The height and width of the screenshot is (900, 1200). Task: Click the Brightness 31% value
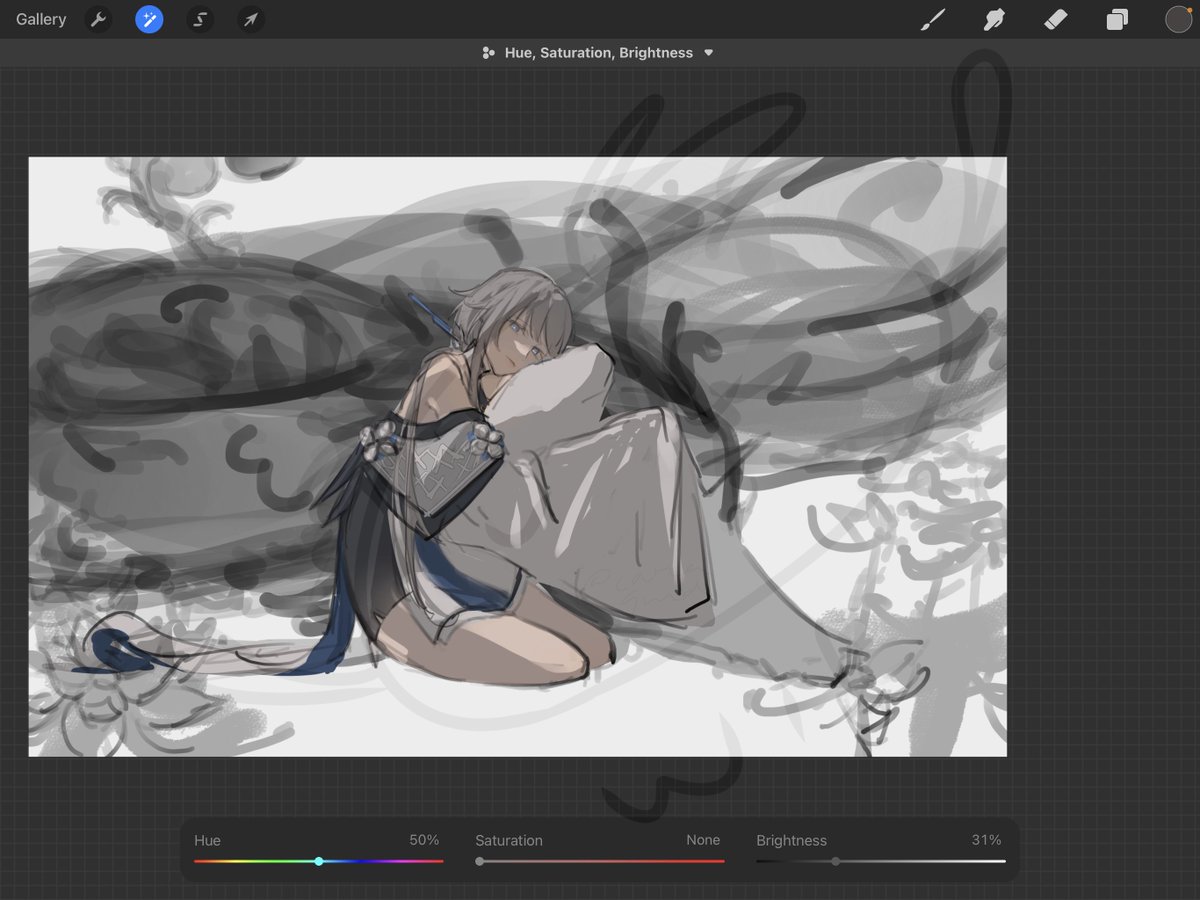click(x=986, y=840)
